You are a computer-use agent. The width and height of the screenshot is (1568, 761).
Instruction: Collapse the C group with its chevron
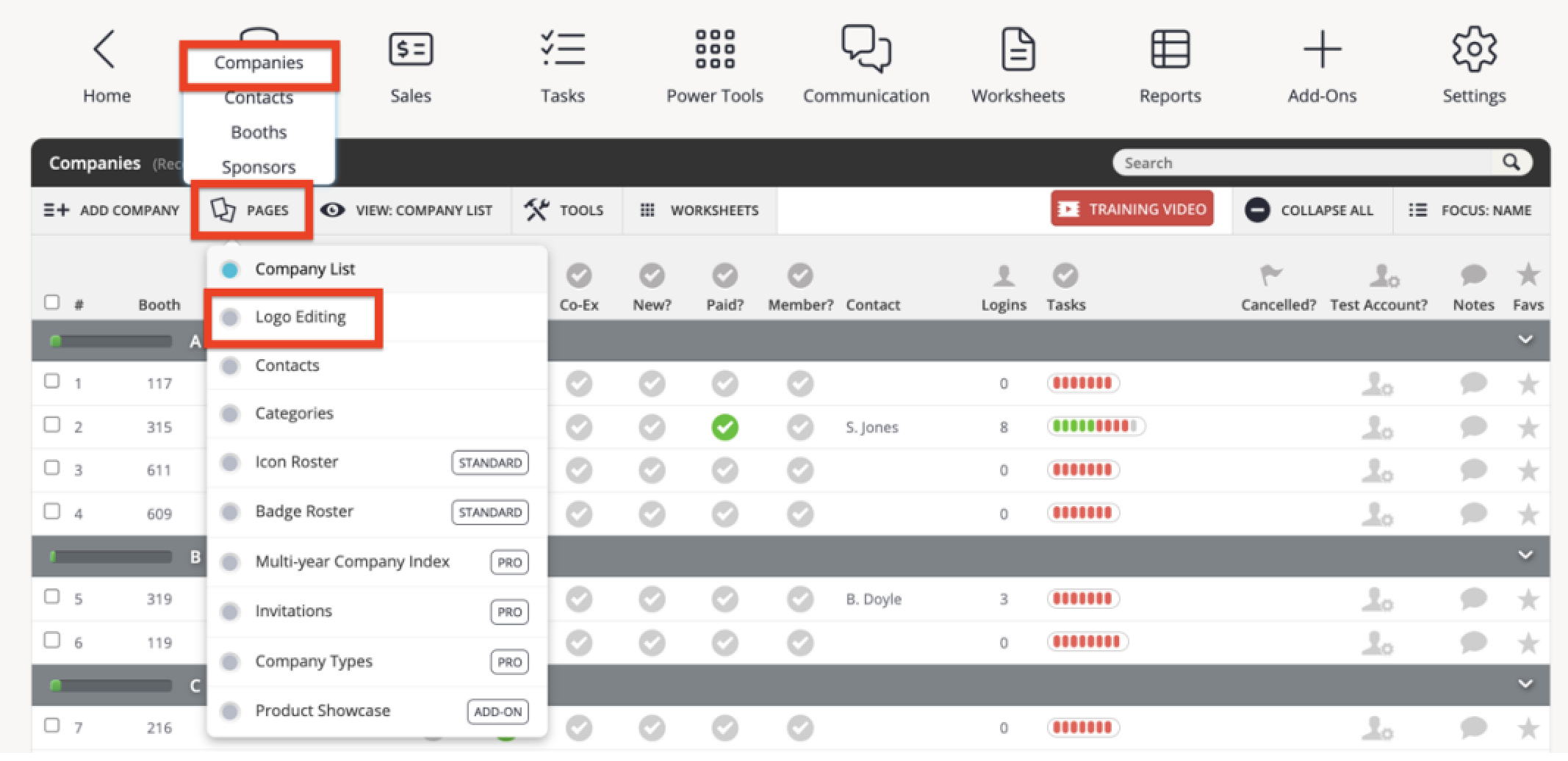[1525, 684]
